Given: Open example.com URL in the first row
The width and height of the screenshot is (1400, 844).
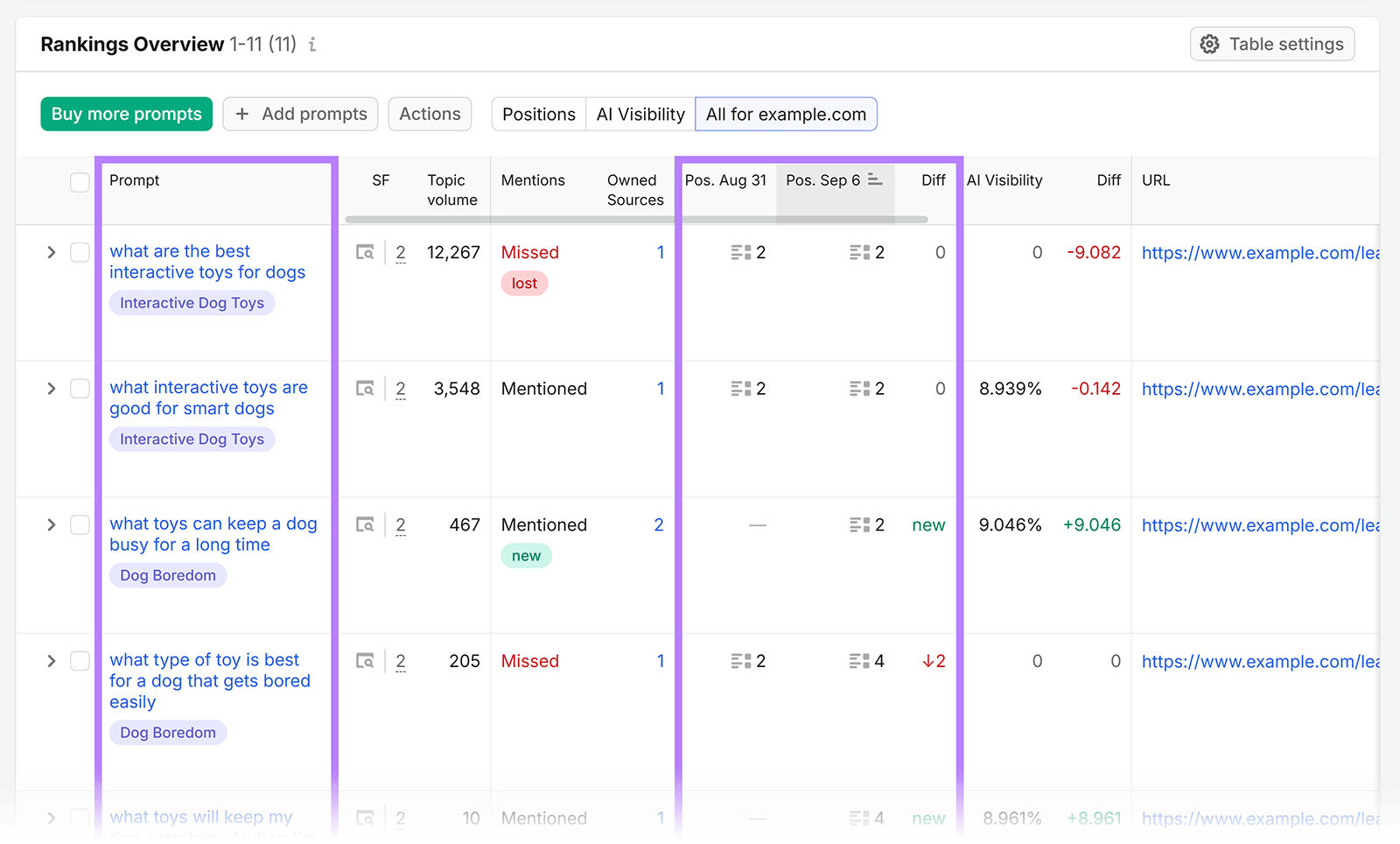Looking at the screenshot, I should point(1260,253).
